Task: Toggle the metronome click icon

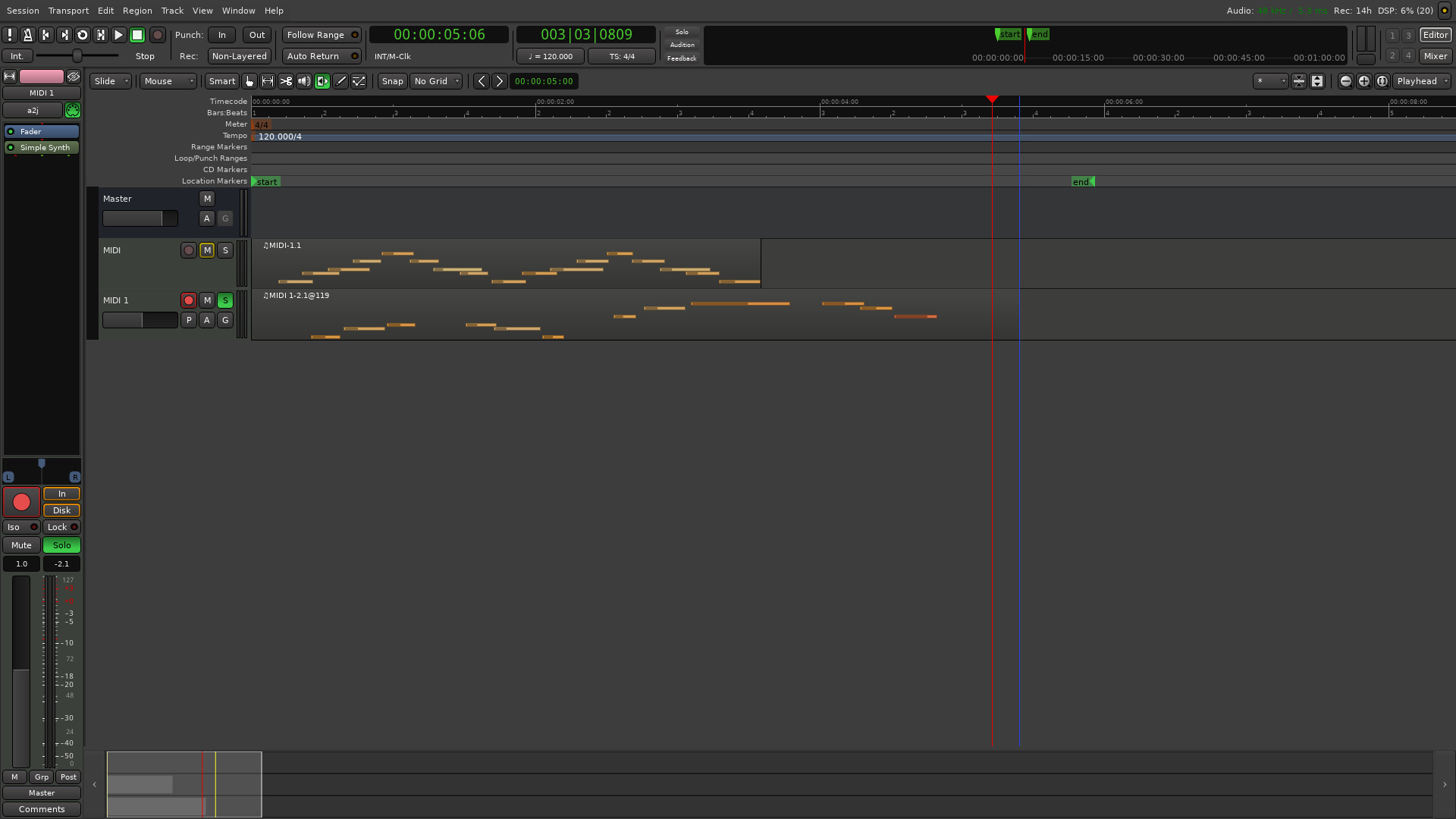Action: (x=28, y=35)
